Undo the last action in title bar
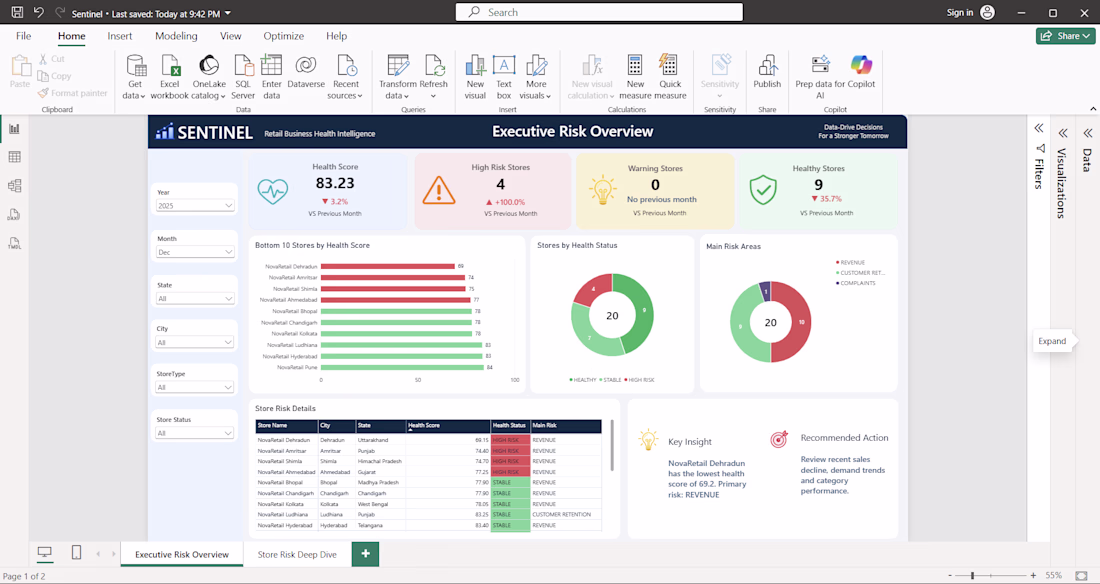The height and width of the screenshot is (584, 1100). [39, 13]
